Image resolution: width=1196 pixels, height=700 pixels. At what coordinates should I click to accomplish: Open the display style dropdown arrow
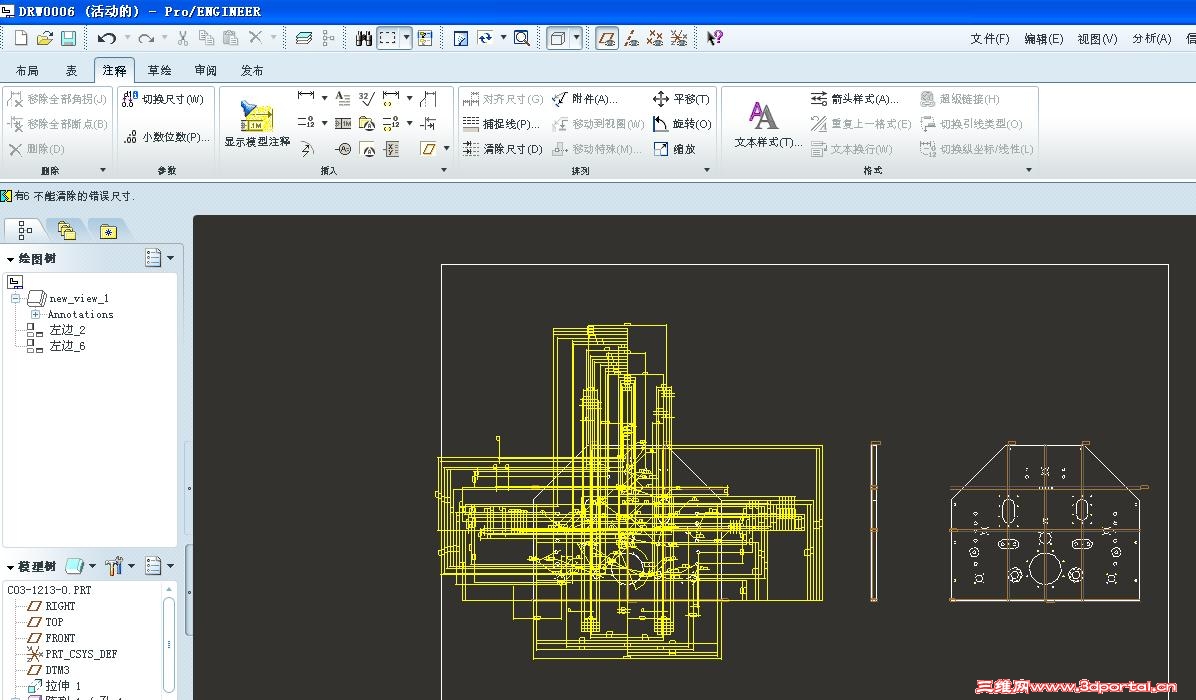[577, 37]
